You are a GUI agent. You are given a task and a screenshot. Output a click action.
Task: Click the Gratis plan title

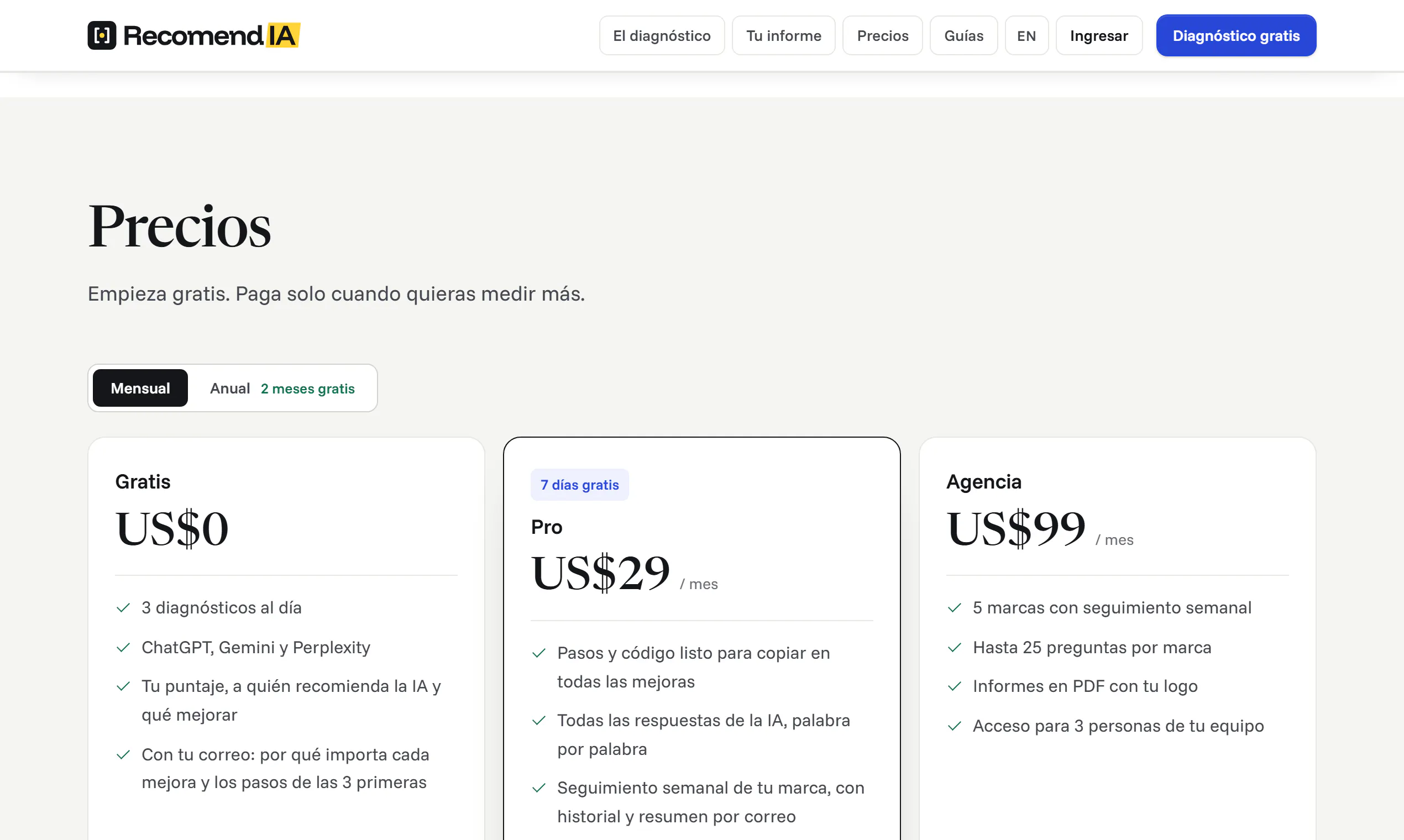[143, 482]
